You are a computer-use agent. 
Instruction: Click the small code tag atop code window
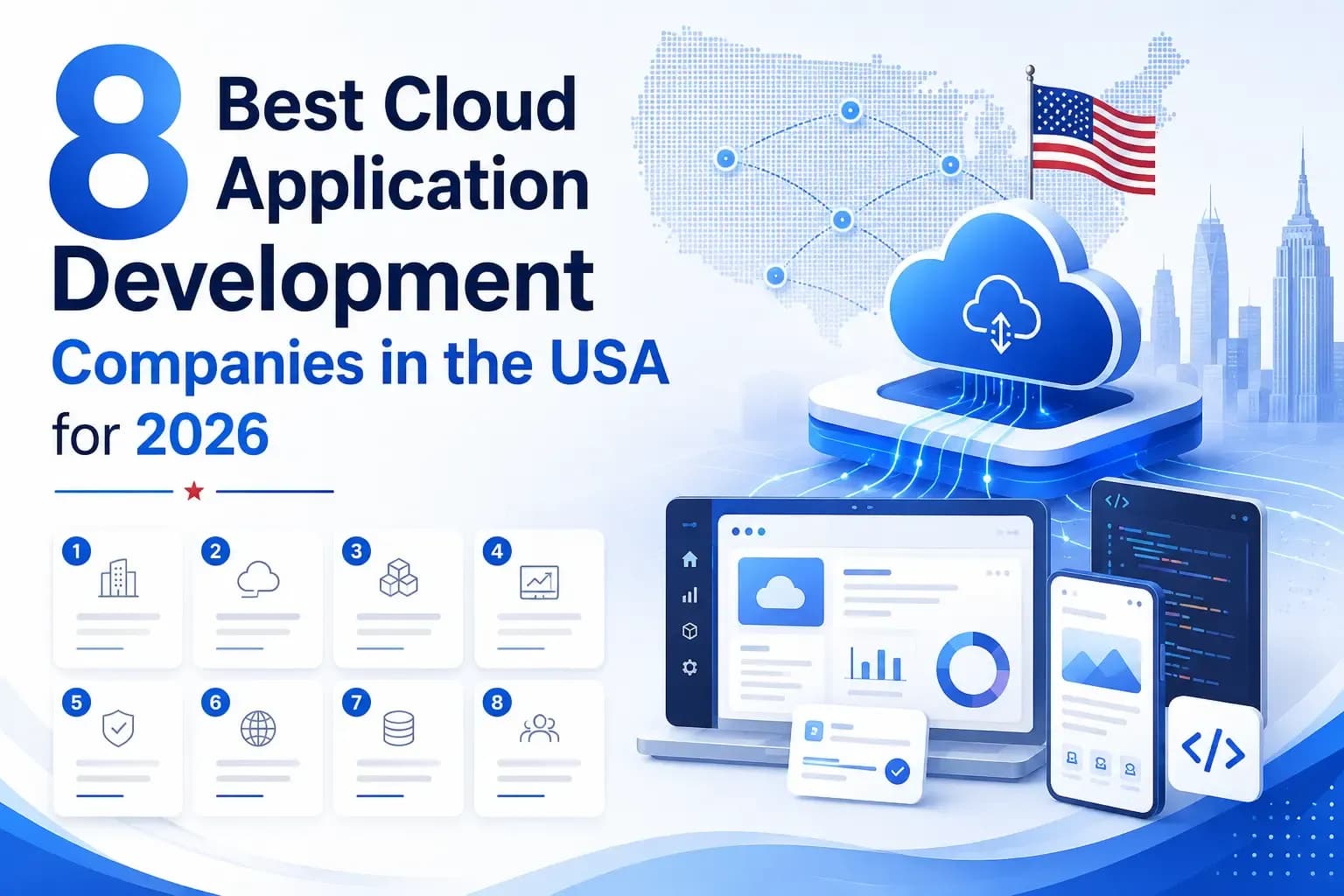1117,501
